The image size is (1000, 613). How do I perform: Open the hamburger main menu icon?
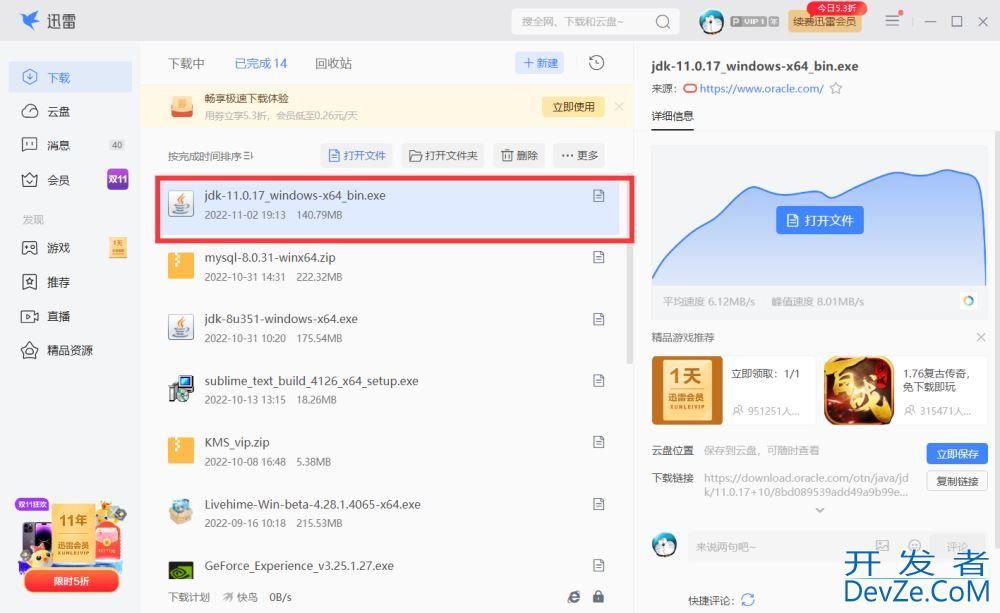pyautogui.click(x=892, y=21)
